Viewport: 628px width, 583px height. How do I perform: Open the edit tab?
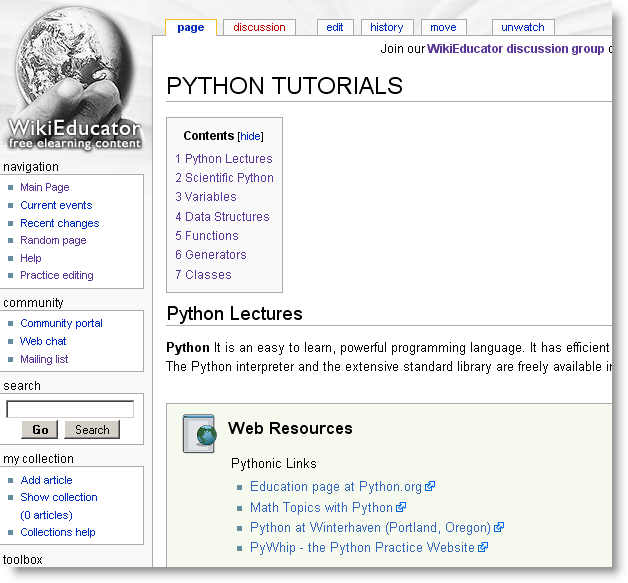335,27
